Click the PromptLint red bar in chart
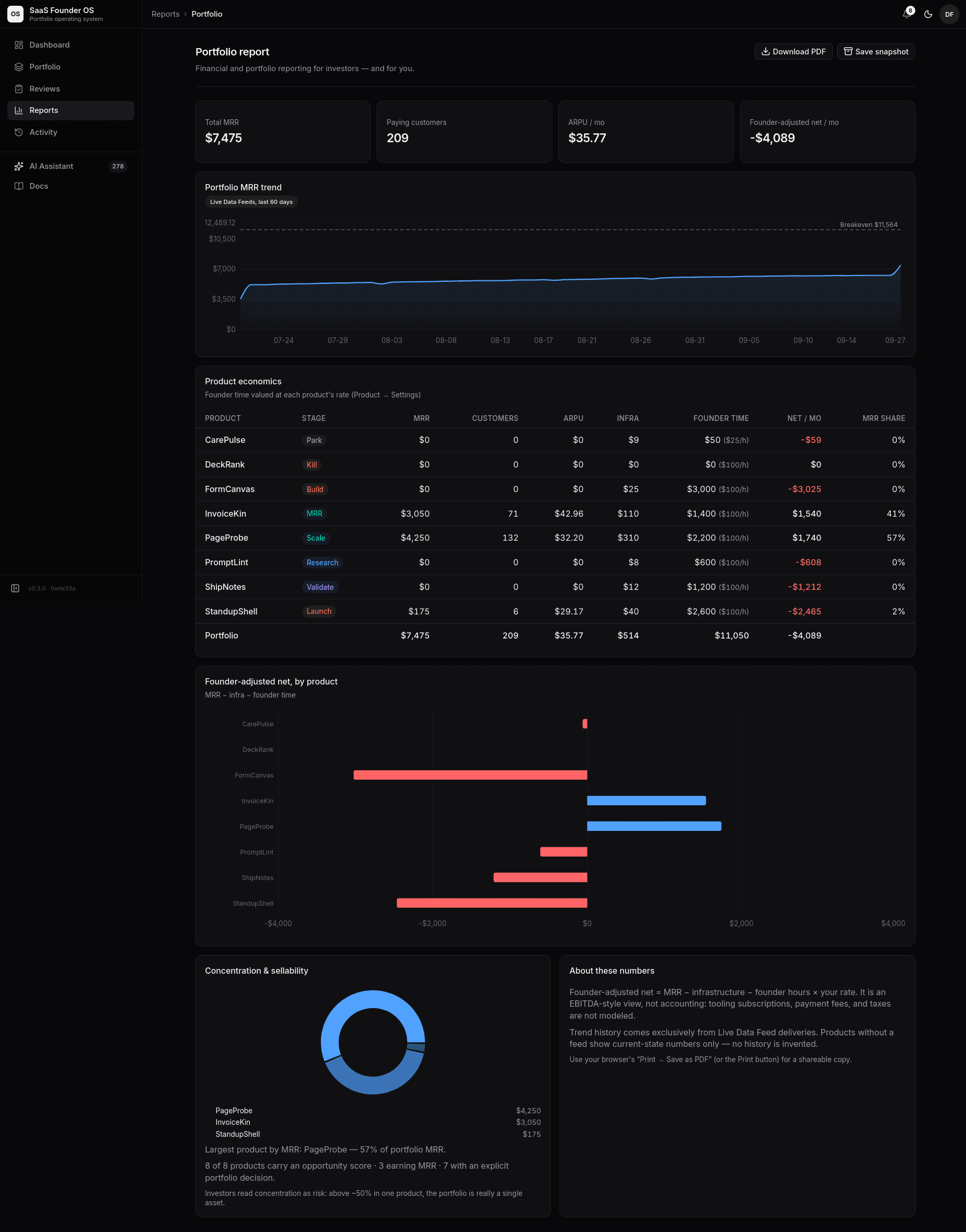The height and width of the screenshot is (1232, 966). 563,852
